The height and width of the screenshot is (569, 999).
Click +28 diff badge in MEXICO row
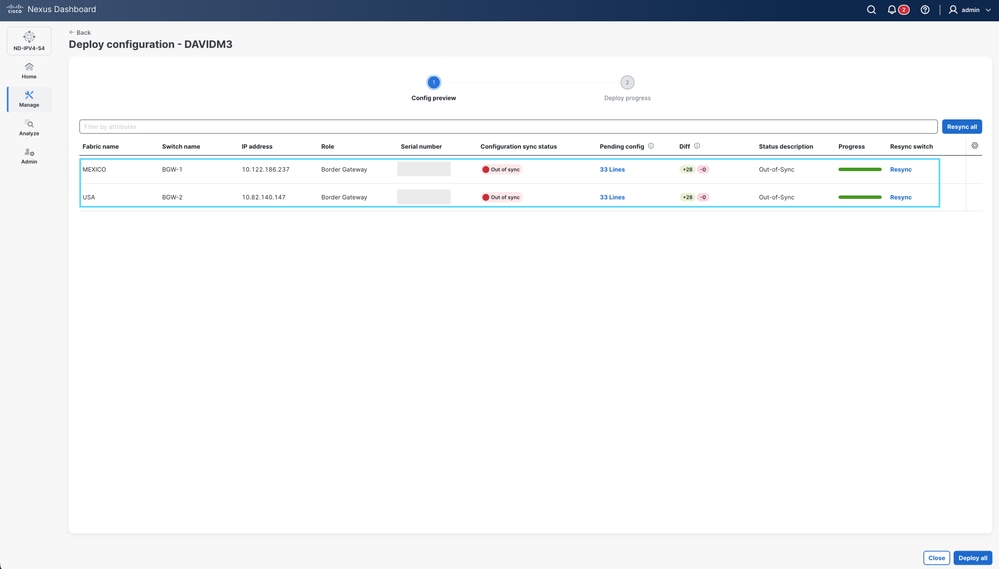pos(687,169)
